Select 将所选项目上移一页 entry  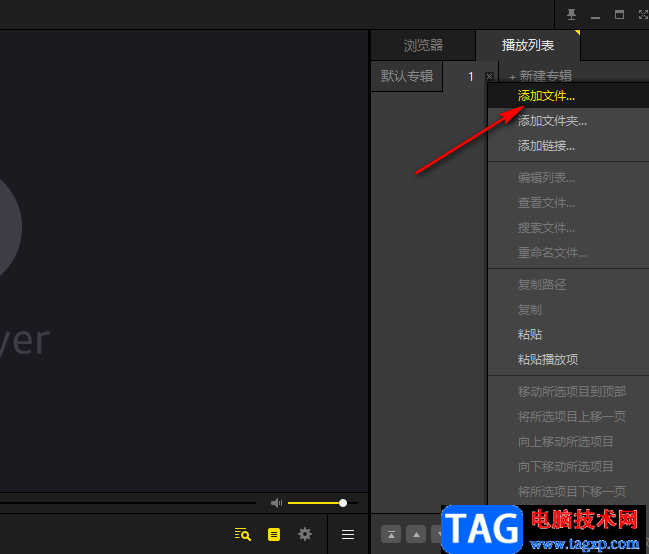568,417
